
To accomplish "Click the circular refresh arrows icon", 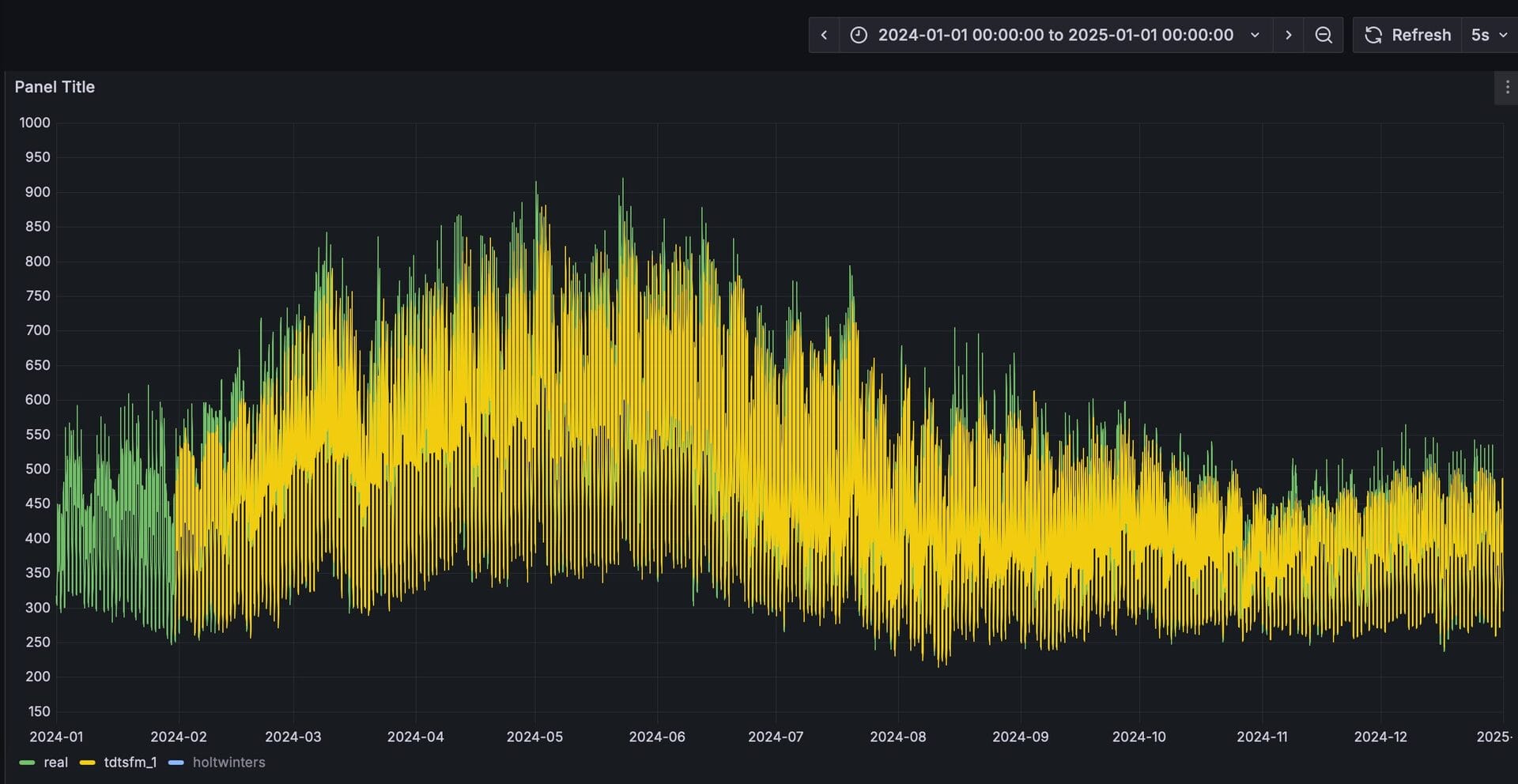I will pos(1373,35).
